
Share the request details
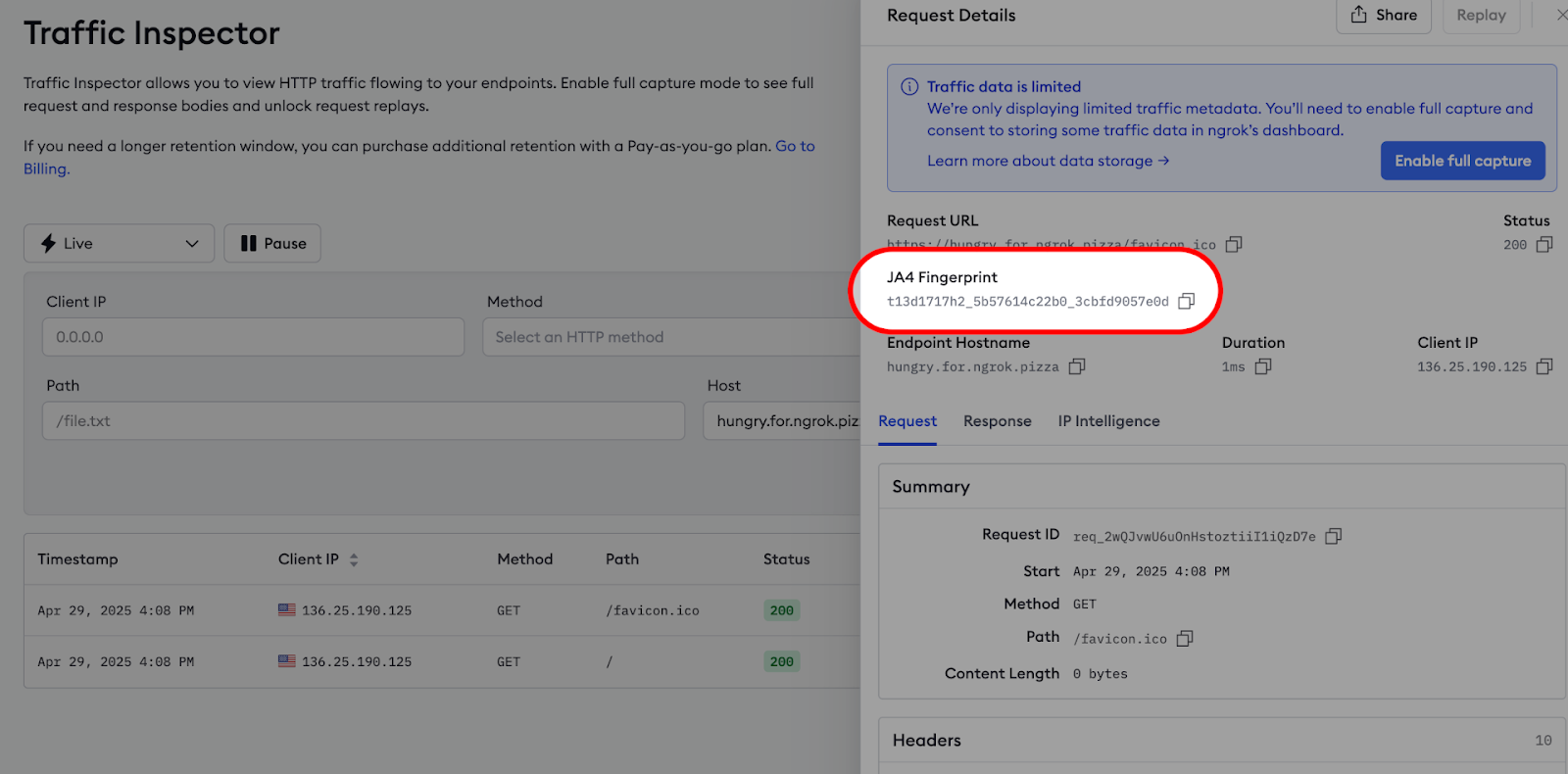click(1383, 16)
